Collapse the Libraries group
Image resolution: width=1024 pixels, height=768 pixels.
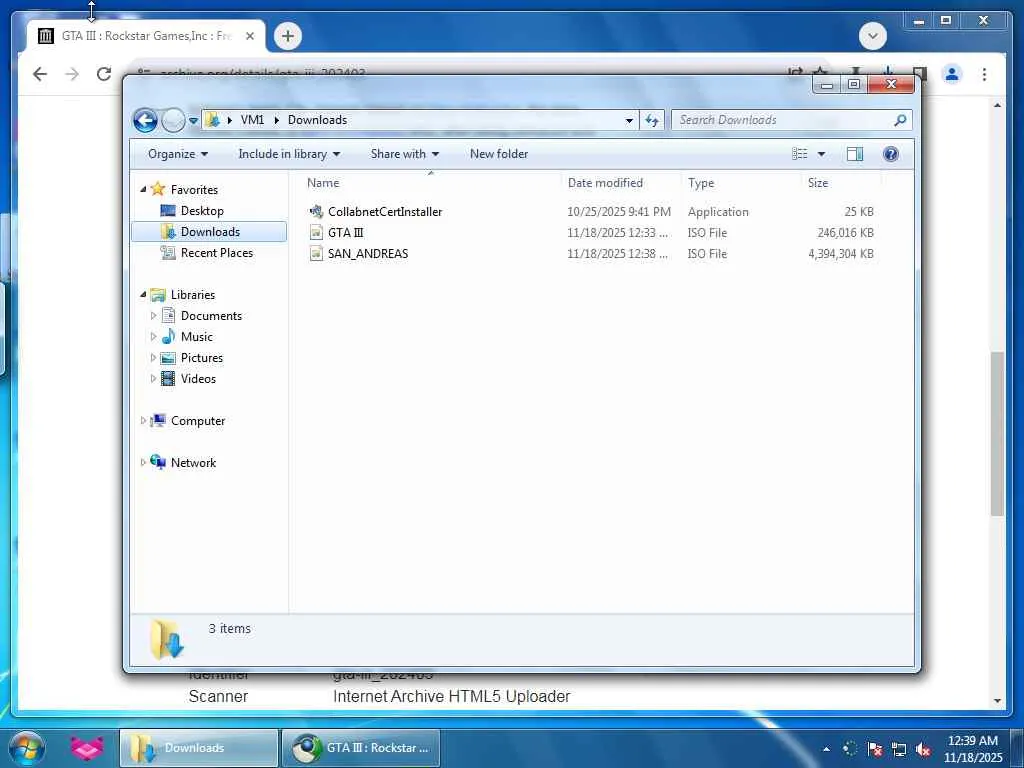pos(143,295)
